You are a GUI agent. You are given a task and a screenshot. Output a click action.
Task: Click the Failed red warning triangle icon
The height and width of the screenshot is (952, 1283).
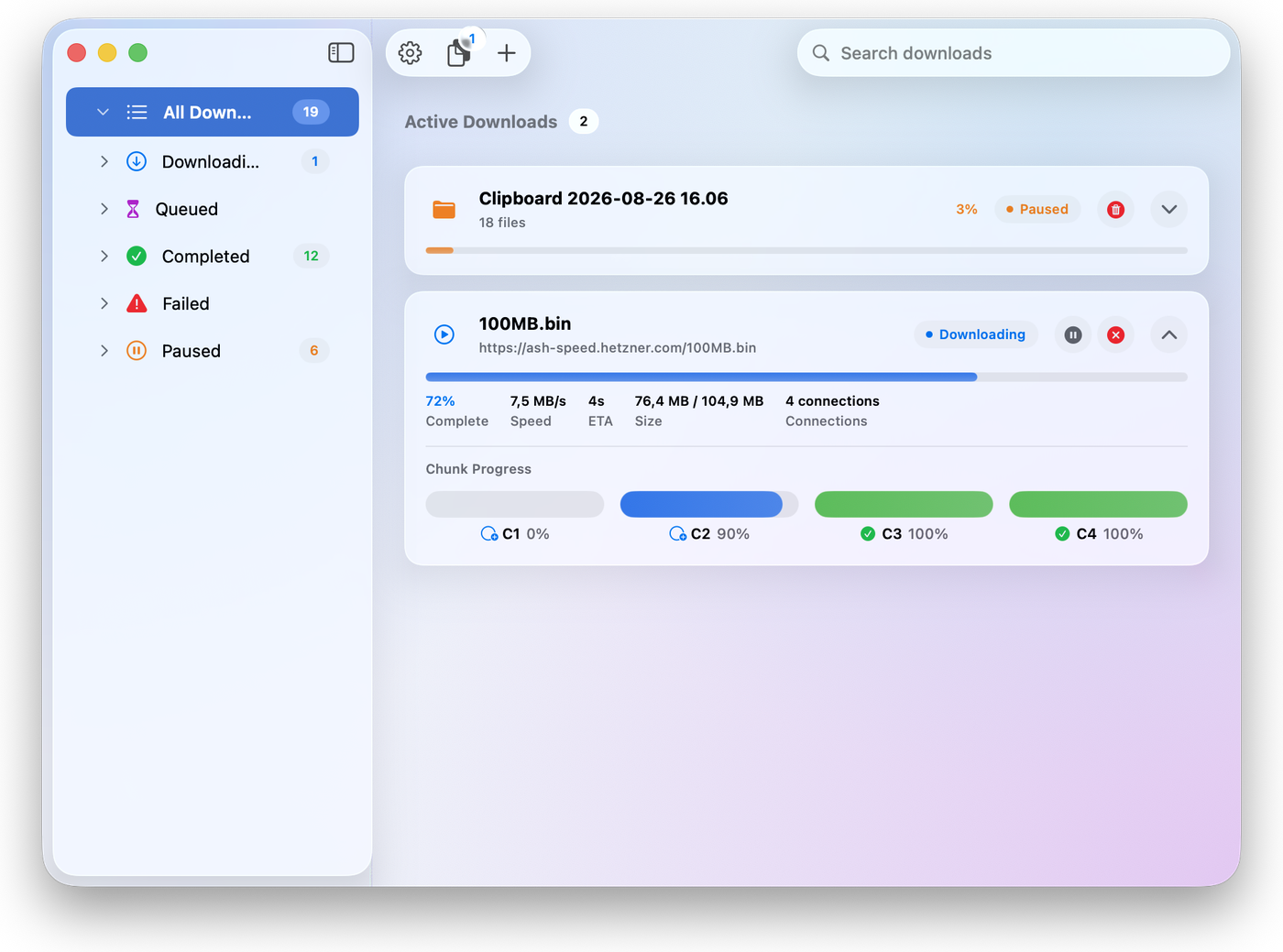click(x=137, y=303)
